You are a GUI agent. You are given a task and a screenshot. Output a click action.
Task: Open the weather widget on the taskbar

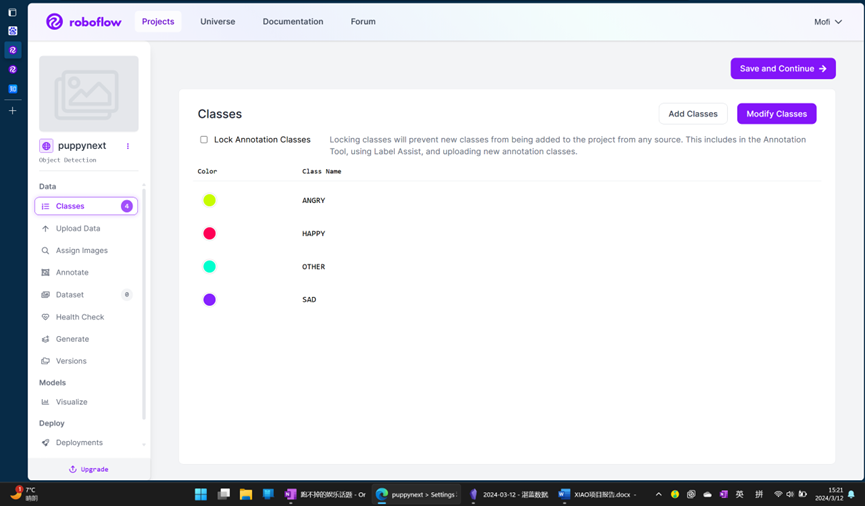pos(24,494)
